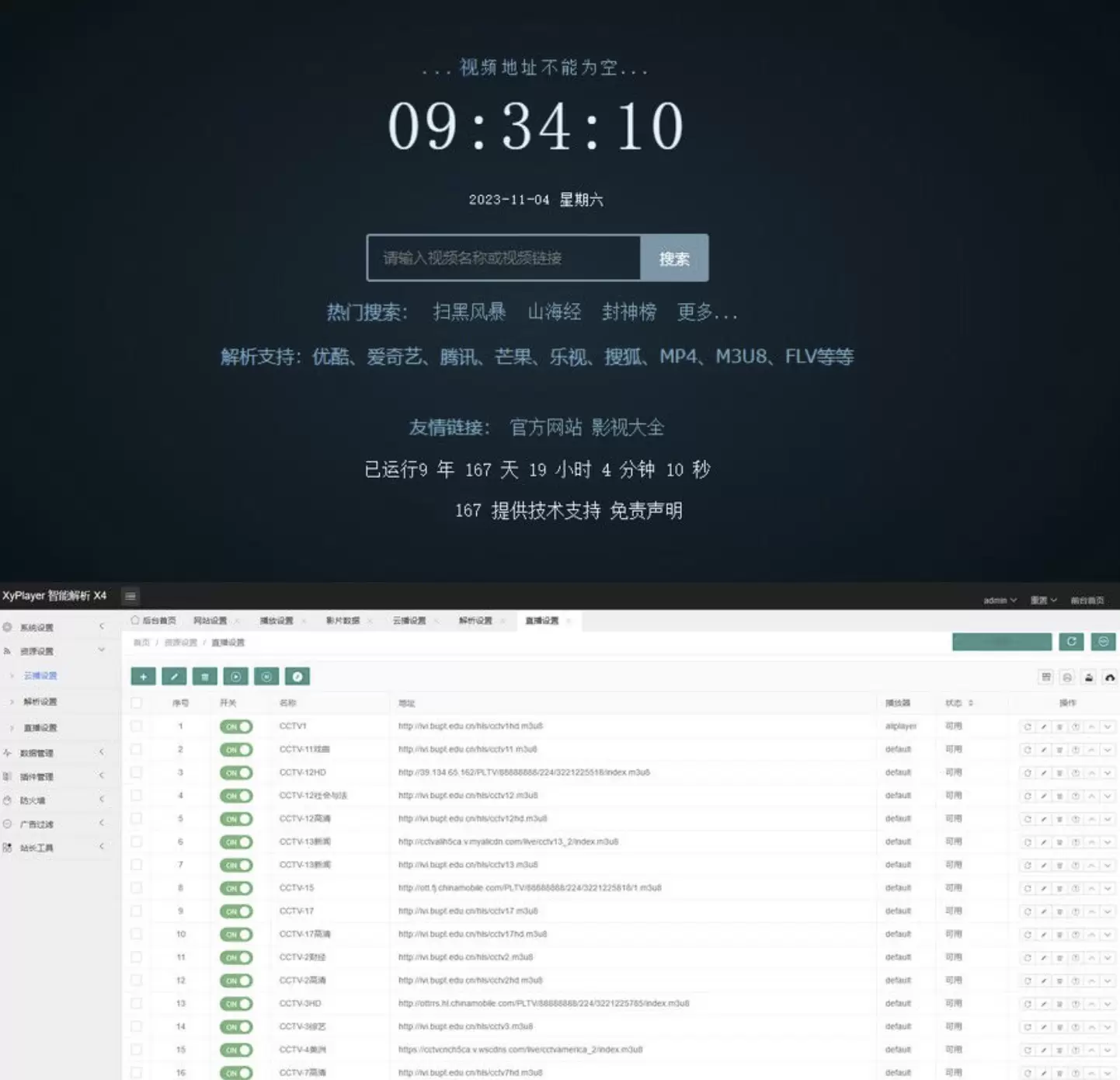Open the admin user dropdown
The height and width of the screenshot is (1080, 1120).
1000,601
